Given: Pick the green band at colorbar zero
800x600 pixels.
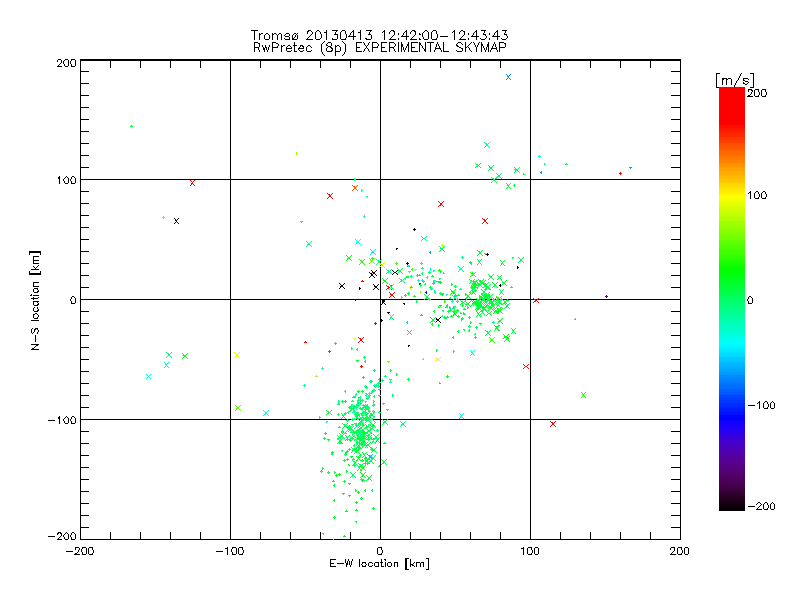Looking at the screenshot, I should (732, 300).
